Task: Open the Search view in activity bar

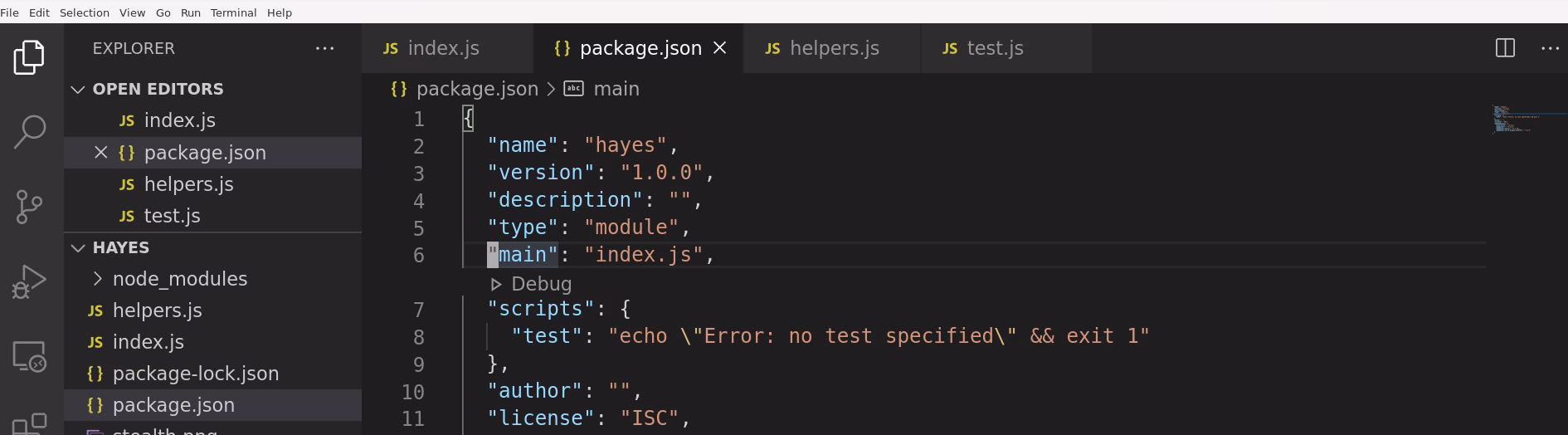Action: [30, 131]
